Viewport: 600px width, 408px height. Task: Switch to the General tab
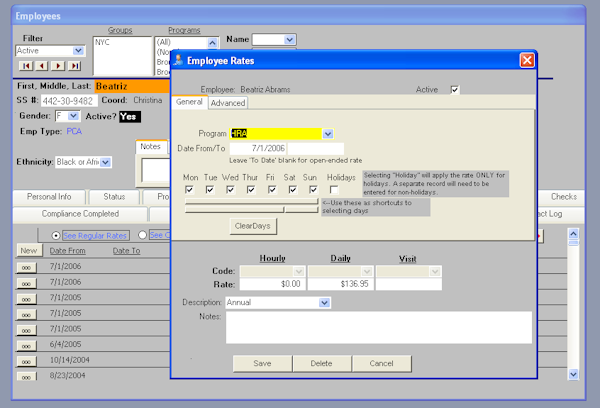189,102
